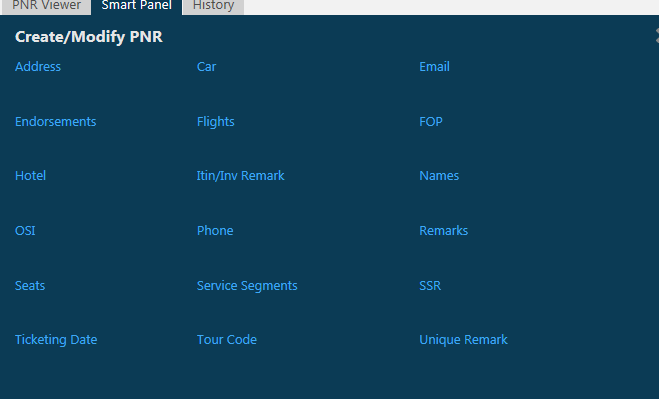Click the Unique Remark link
Viewport: 659px width, 399px height.
(x=463, y=339)
